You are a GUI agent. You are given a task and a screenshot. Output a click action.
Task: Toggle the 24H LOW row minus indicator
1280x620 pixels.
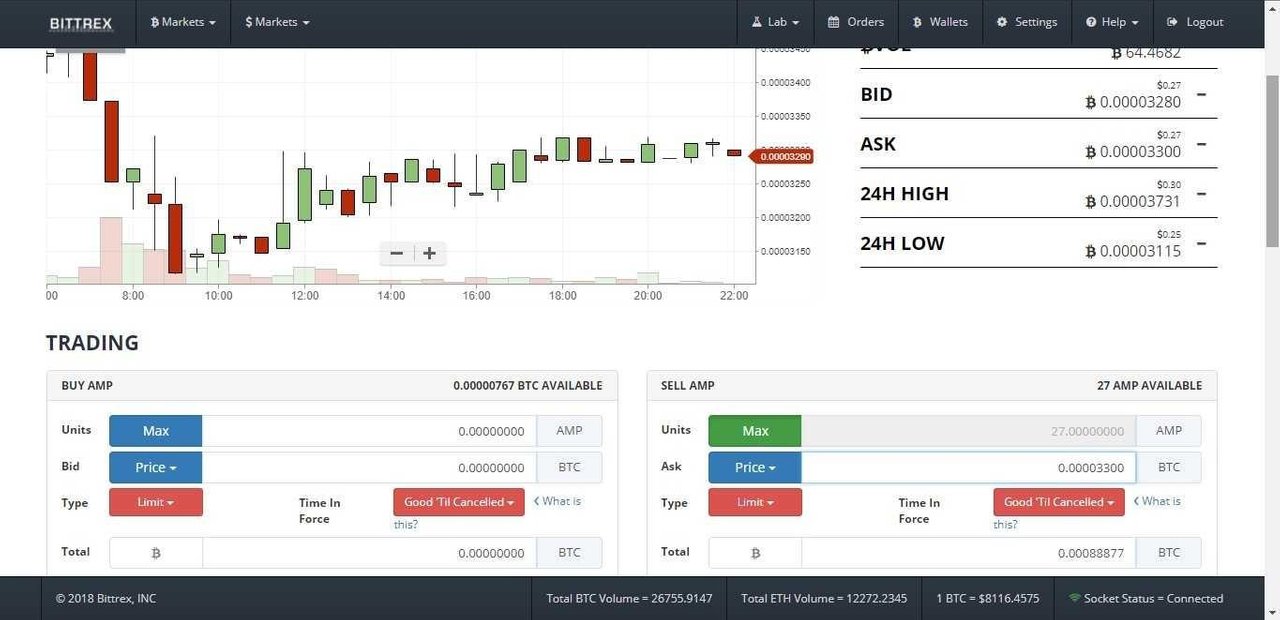1201,243
